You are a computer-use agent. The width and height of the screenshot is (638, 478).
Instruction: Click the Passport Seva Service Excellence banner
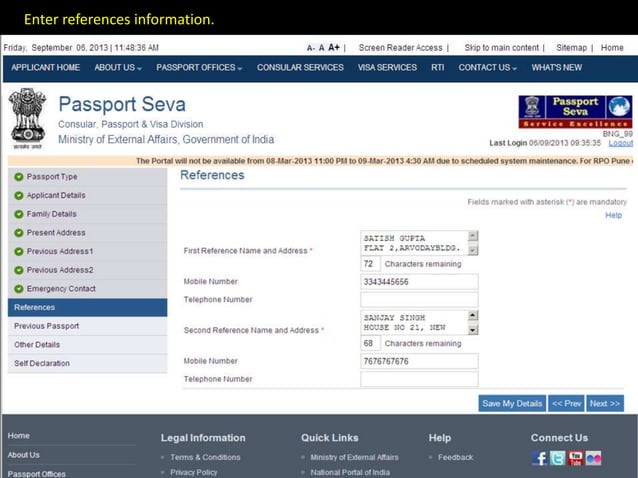pyautogui.click(x=575, y=112)
